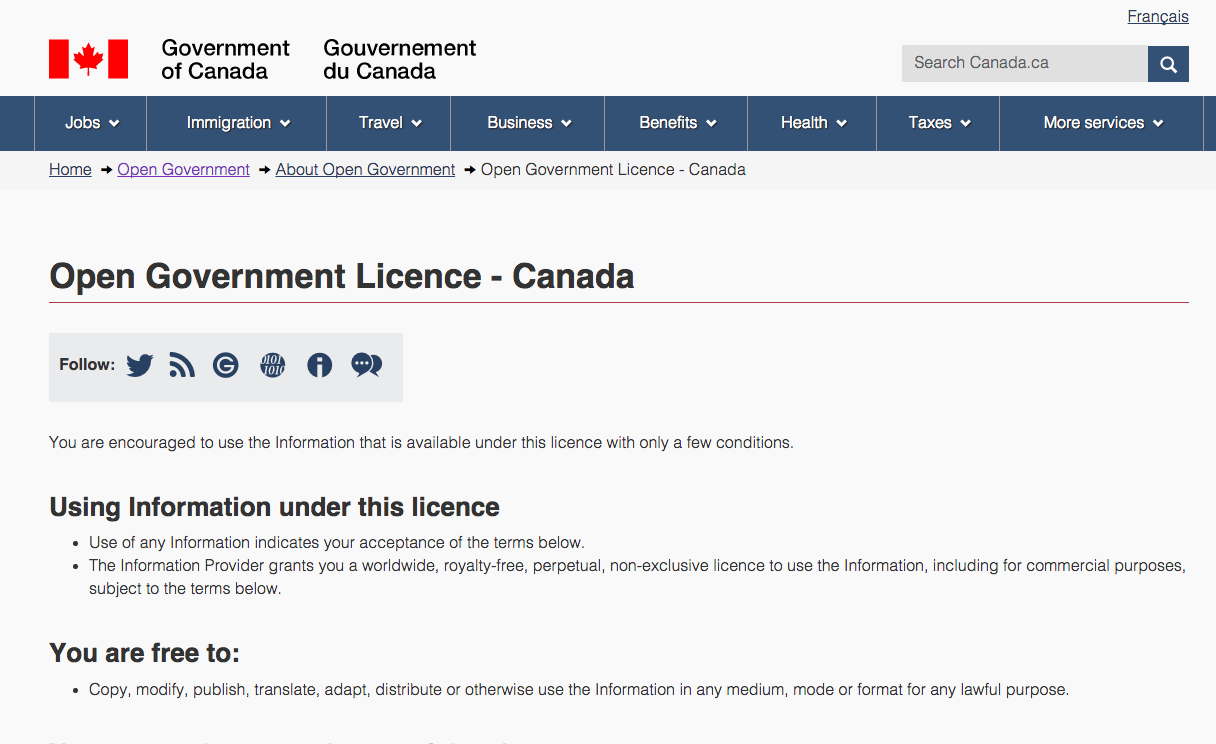Click the 'You are free to:' heading
Screen dimensions: 1216x744
144,653
